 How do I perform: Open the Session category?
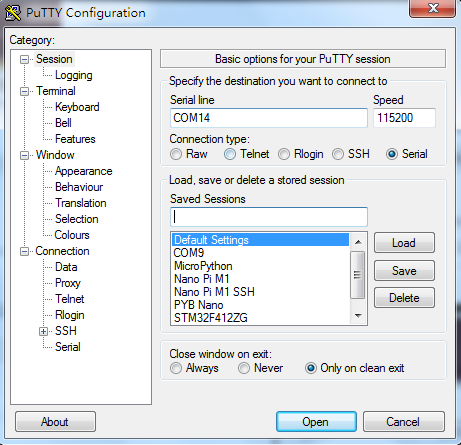54,59
